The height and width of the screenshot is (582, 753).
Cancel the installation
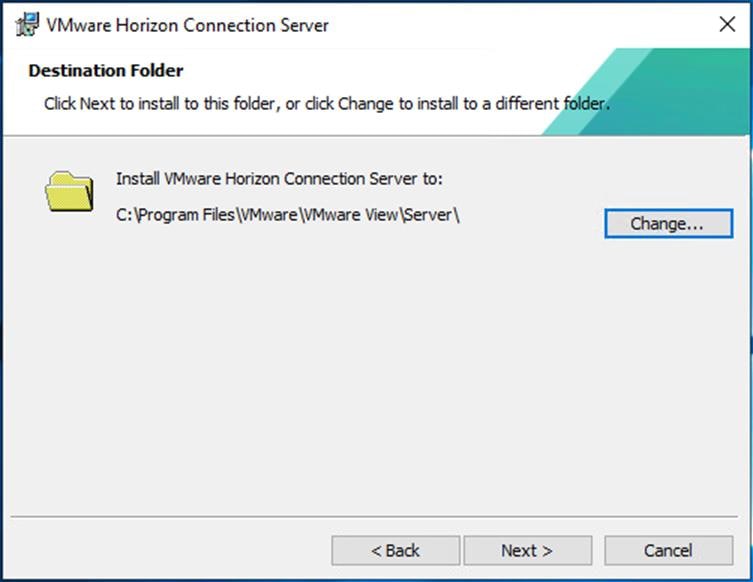point(668,550)
